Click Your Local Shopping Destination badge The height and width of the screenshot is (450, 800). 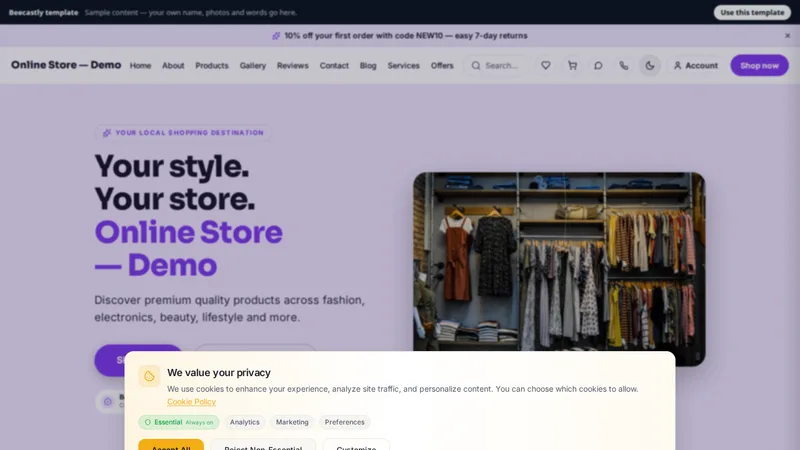183,133
